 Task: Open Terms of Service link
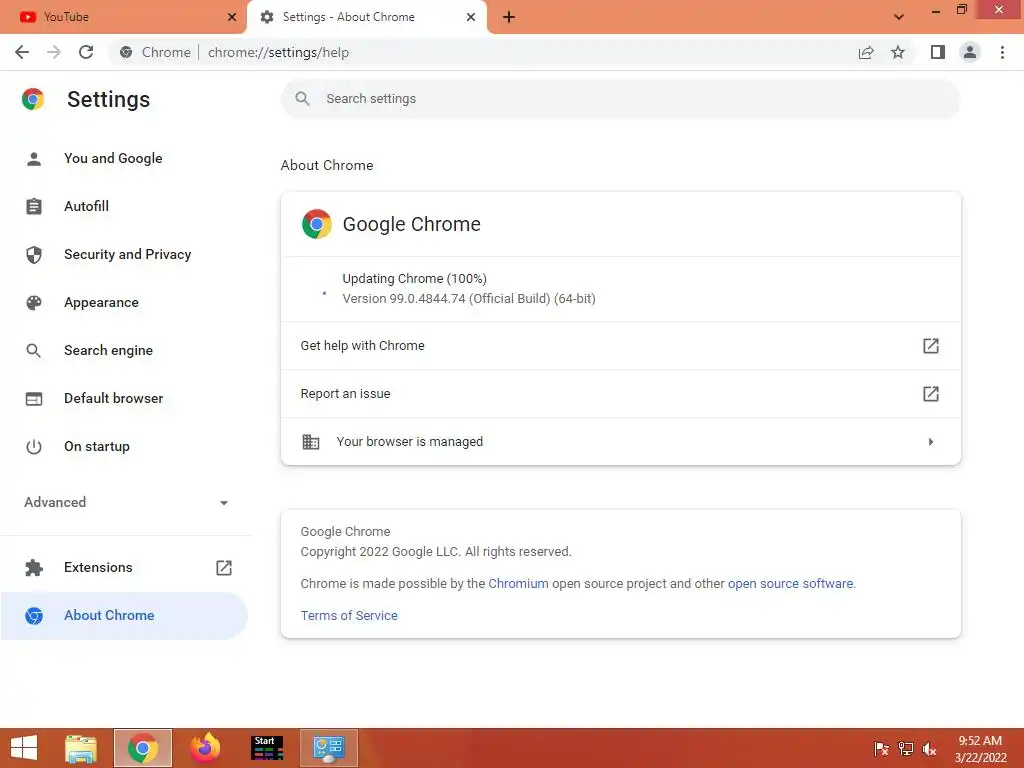[349, 615]
